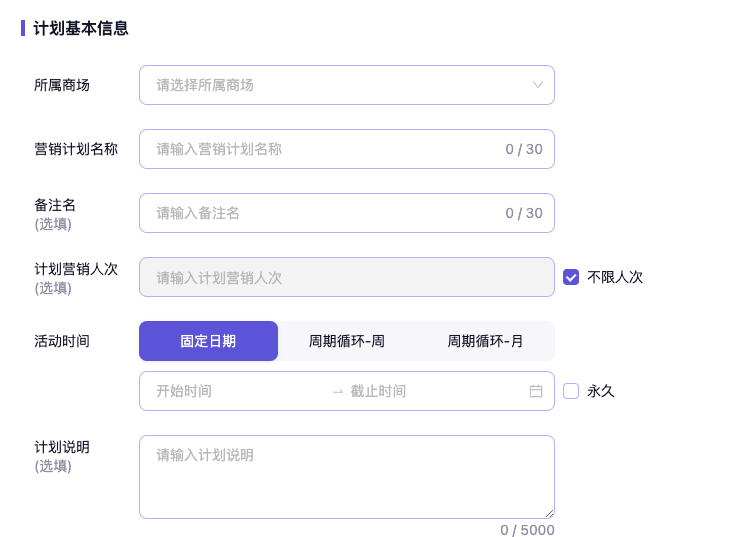Click the 计划基本信息 section heading
733x537 pixels.
point(81,28)
